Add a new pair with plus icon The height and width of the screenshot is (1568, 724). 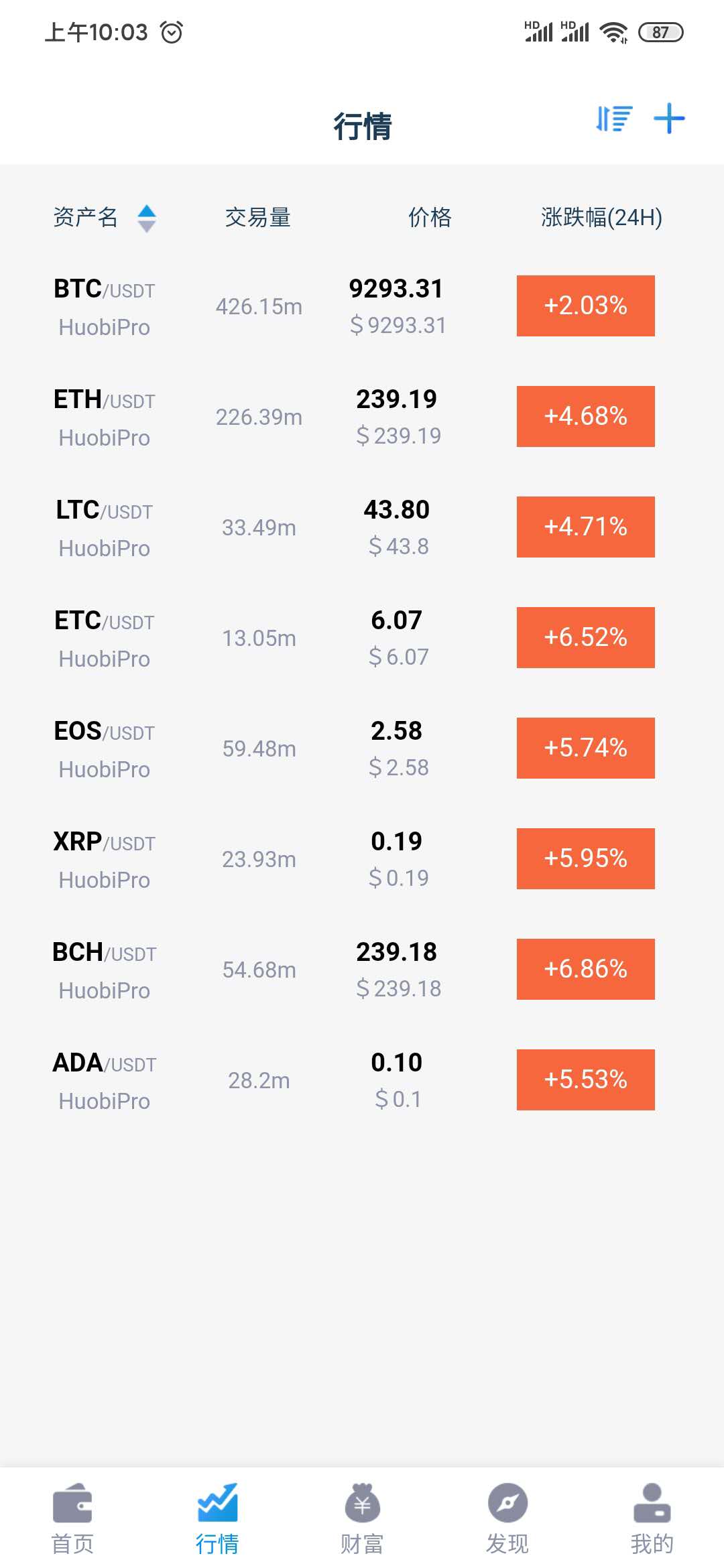(669, 119)
